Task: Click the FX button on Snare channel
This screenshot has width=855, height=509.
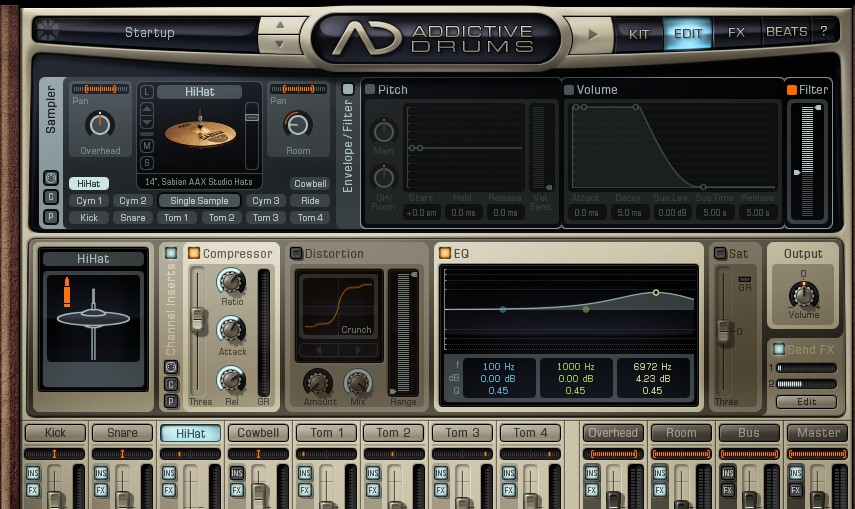Action: 101,490
